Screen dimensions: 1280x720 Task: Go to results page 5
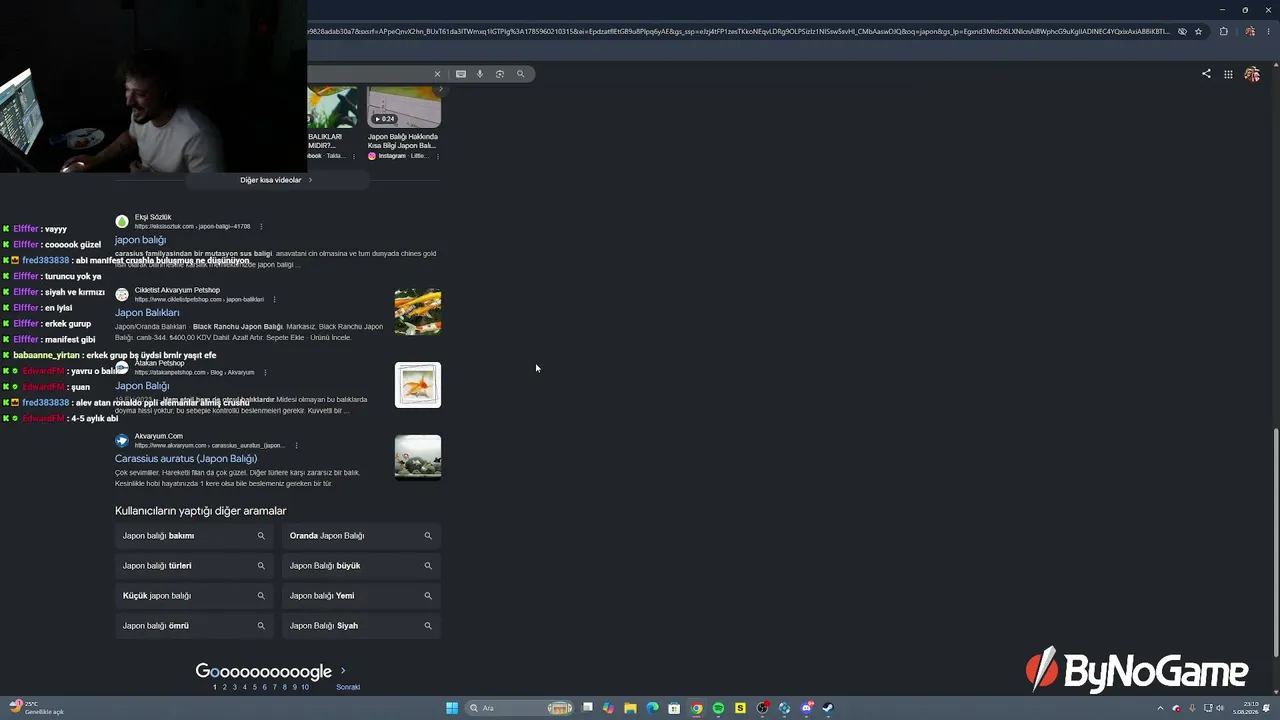[x=254, y=688]
